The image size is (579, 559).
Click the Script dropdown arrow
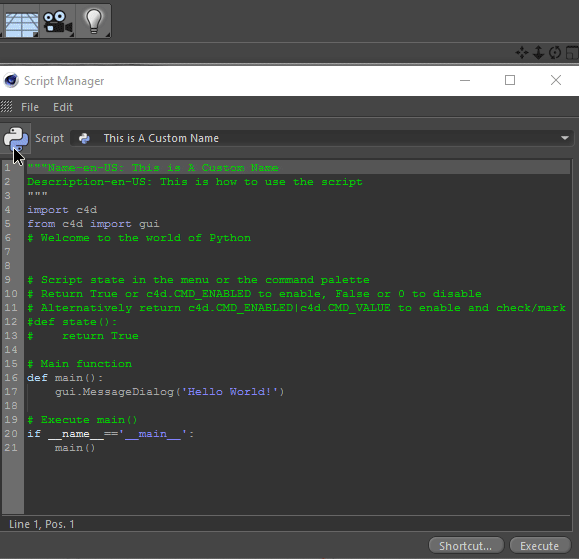pyautogui.click(x=564, y=138)
